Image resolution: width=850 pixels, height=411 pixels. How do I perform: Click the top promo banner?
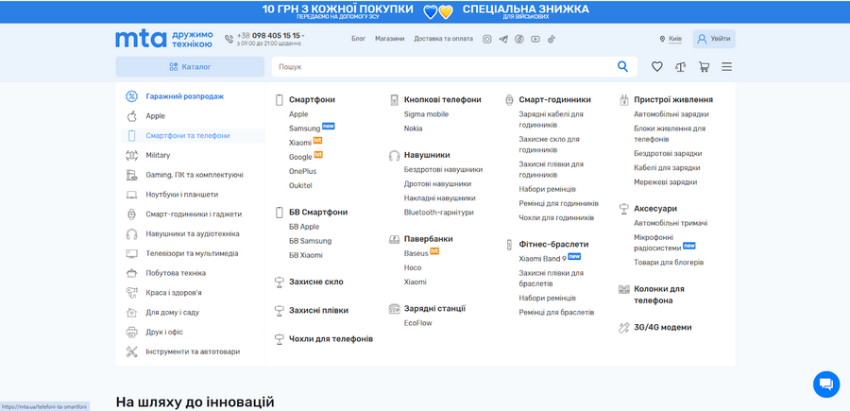425,11
